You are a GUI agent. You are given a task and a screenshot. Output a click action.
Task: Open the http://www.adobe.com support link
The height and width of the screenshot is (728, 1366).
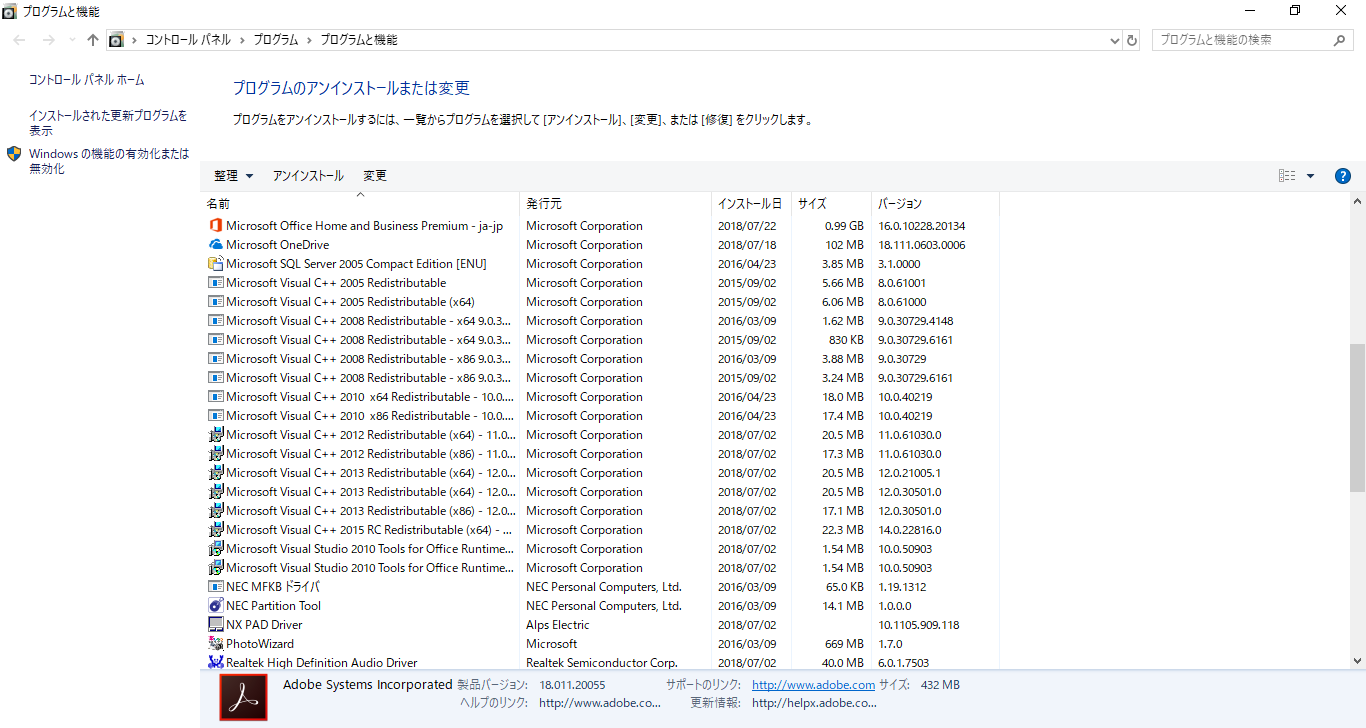(x=813, y=685)
